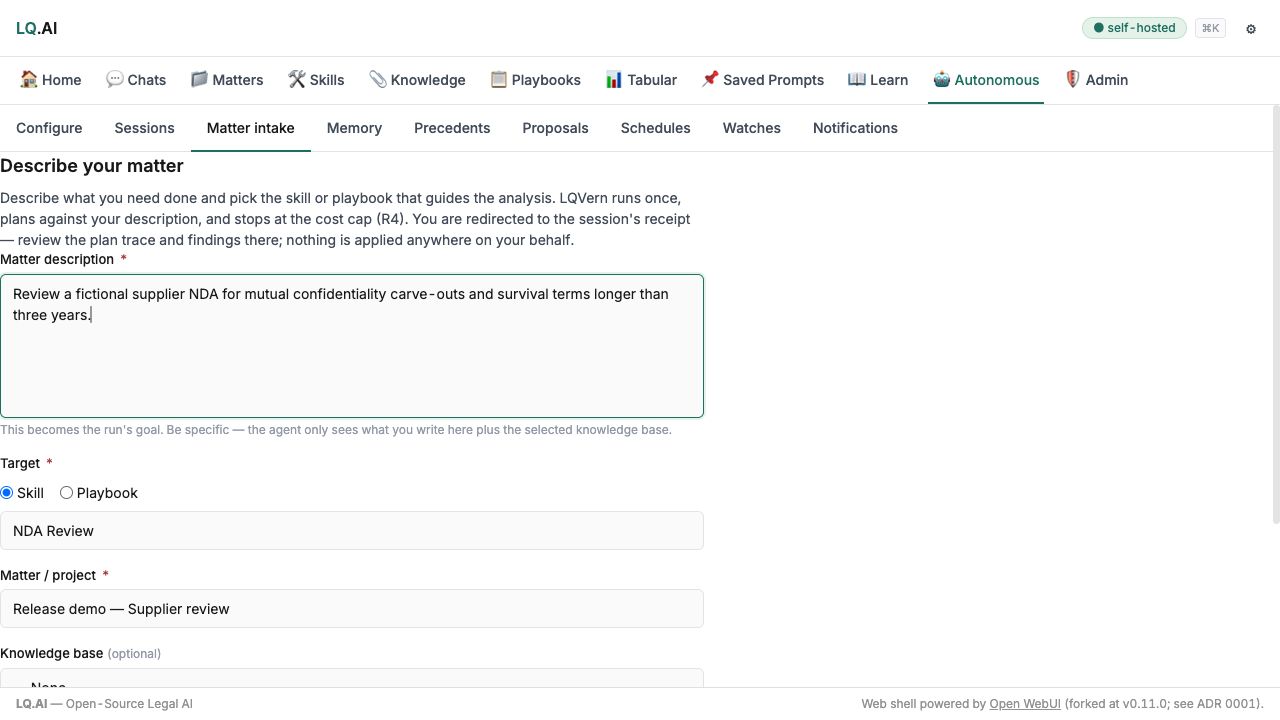Click inside the Matter description text area
The image size is (1280, 720).
click(x=352, y=346)
